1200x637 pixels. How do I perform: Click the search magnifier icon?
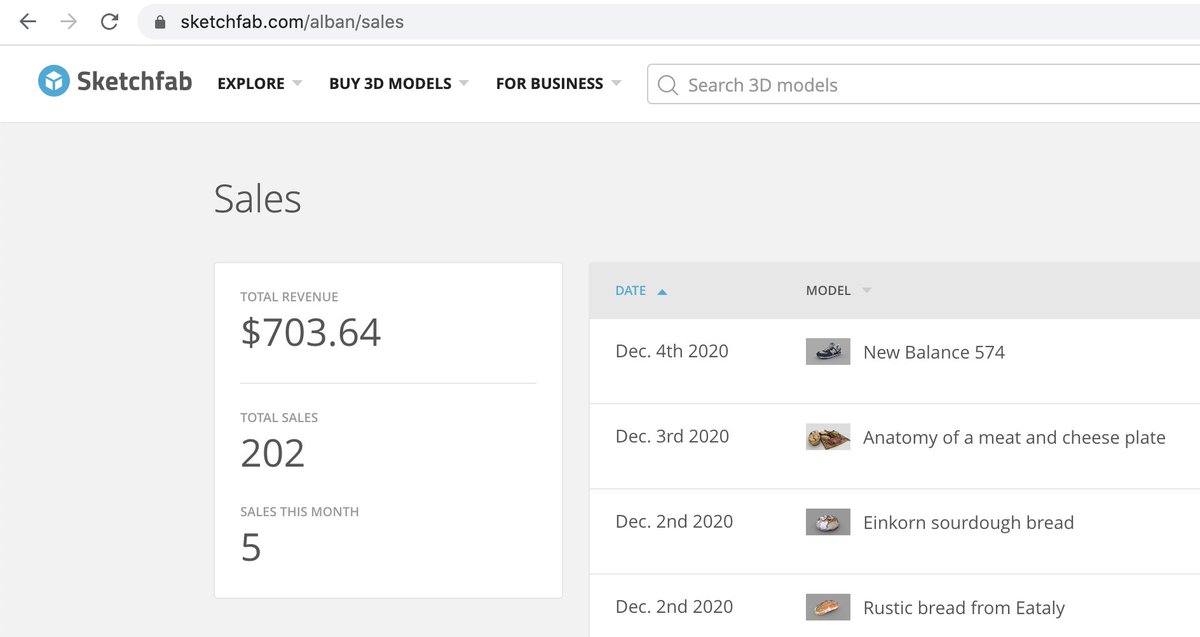click(667, 85)
